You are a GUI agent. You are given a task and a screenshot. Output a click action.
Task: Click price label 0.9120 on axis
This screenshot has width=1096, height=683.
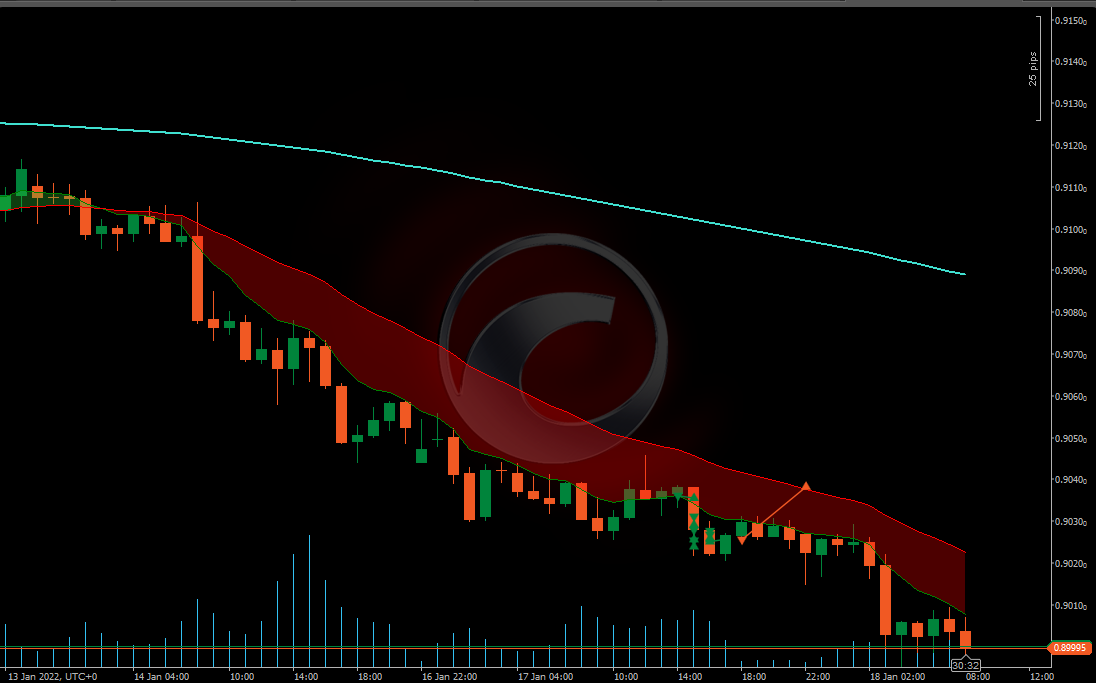[x=1070, y=146]
